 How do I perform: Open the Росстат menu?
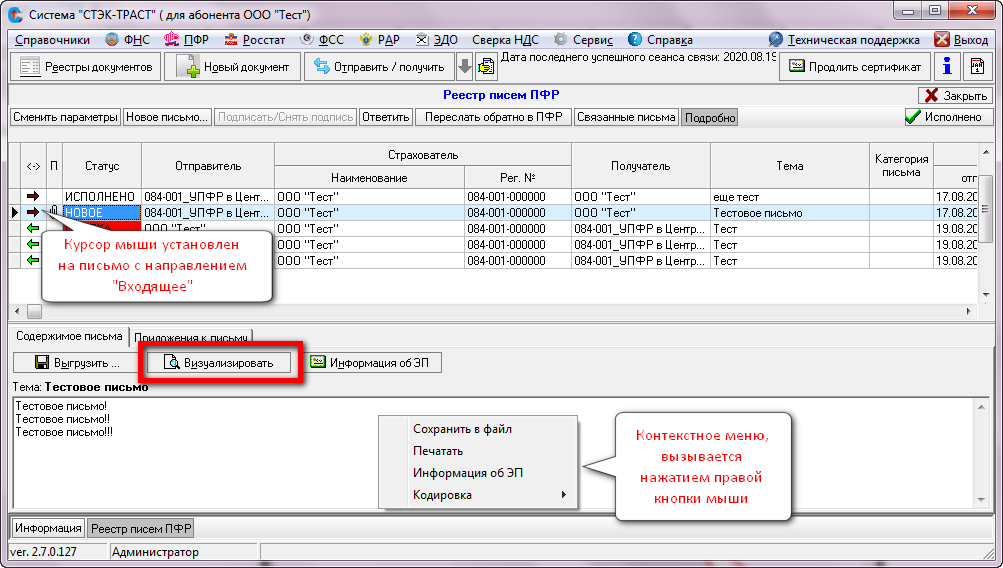255,40
